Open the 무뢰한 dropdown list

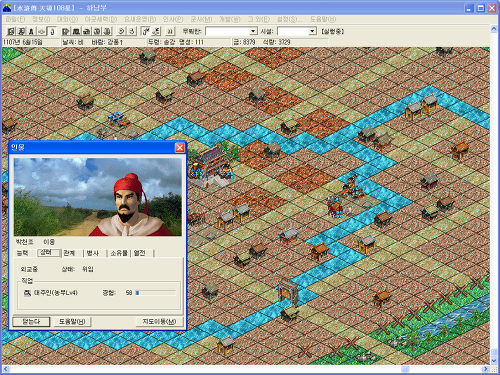(x=253, y=31)
